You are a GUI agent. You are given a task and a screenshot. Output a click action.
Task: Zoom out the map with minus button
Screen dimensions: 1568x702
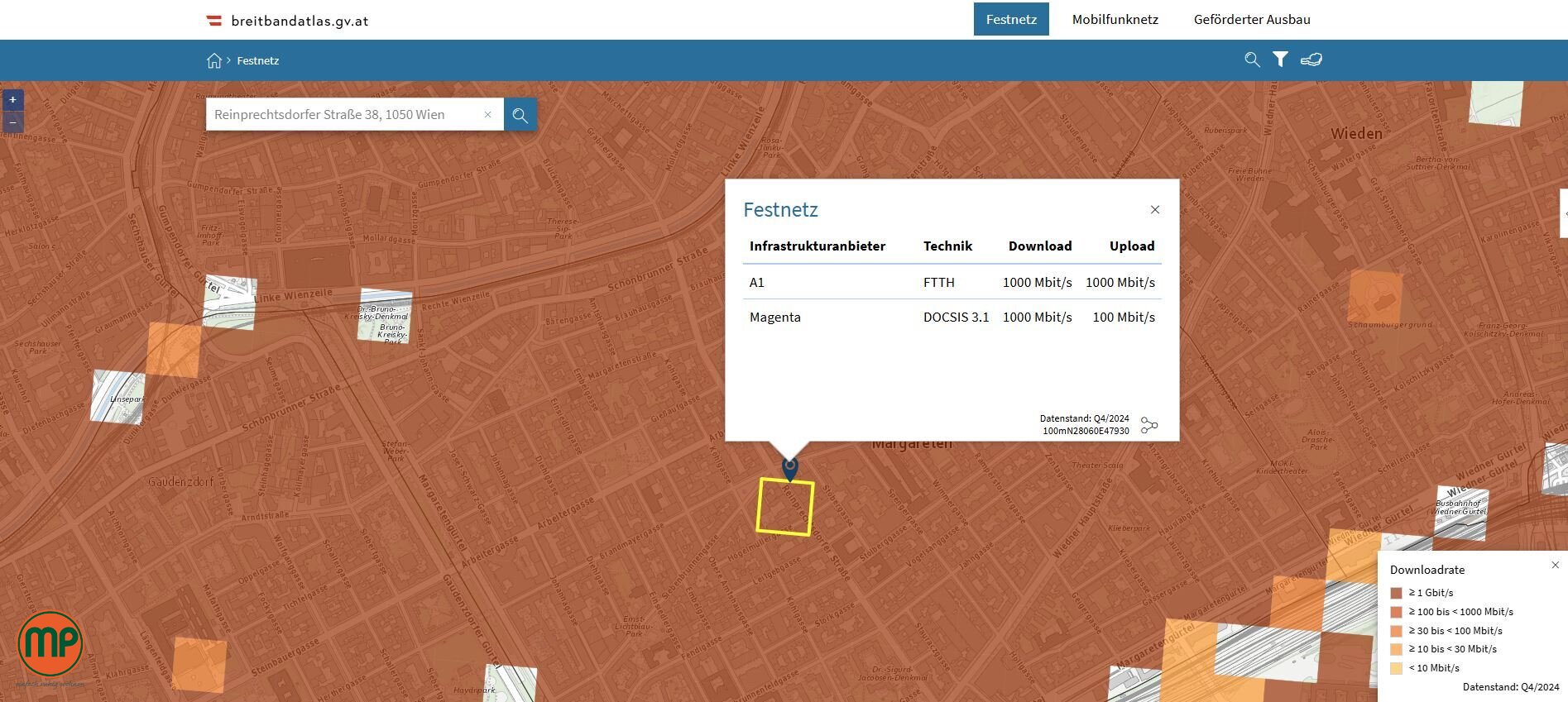[x=12, y=122]
